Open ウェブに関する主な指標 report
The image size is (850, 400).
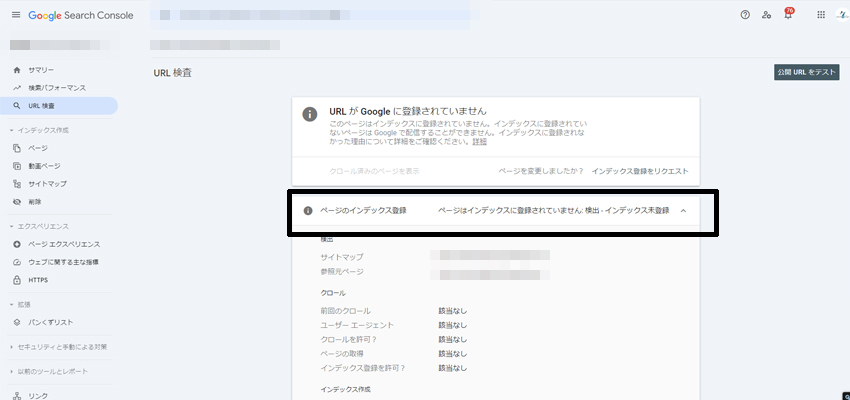[63, 262]
